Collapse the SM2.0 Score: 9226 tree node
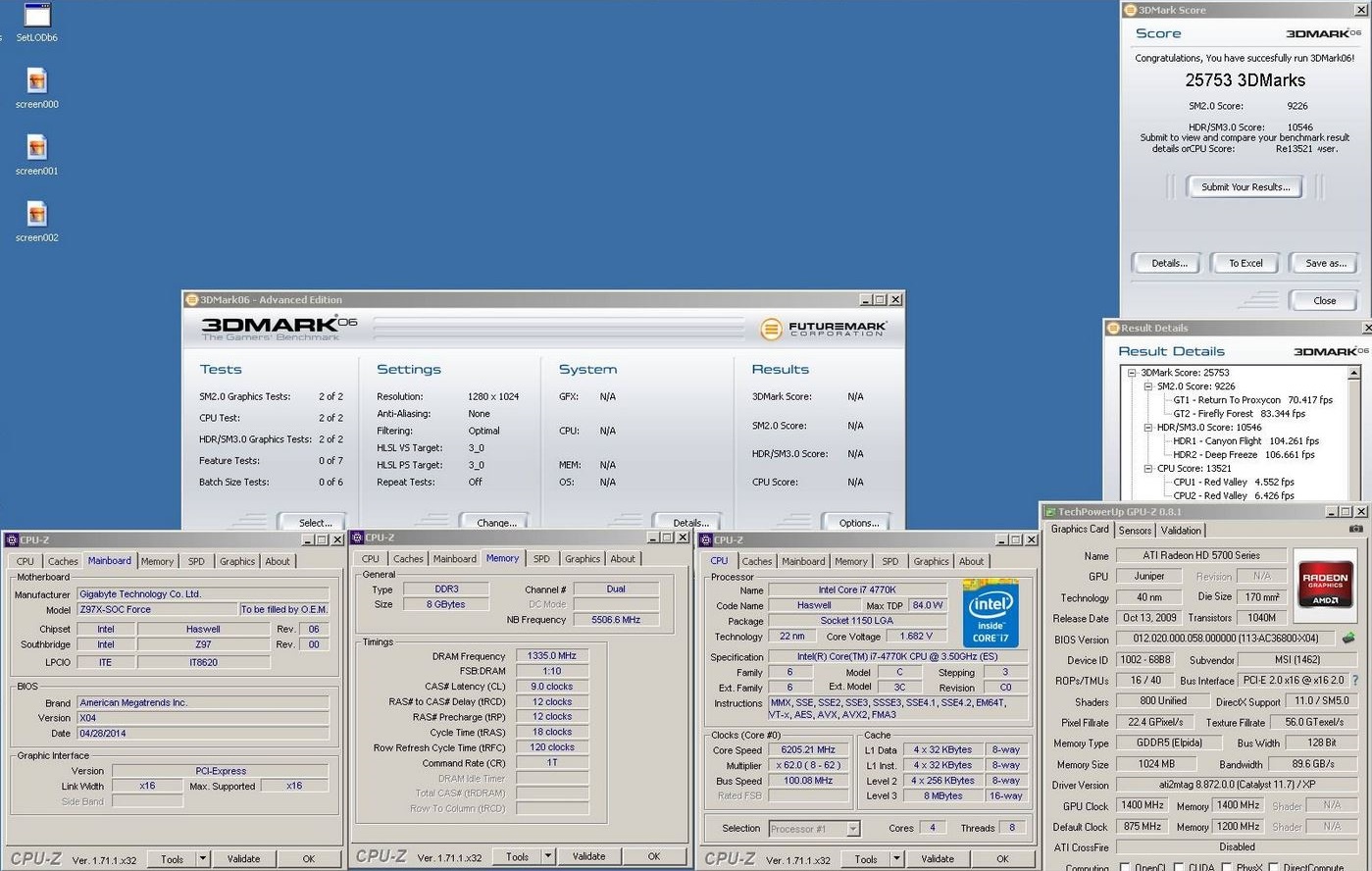 click(1148, 386)
